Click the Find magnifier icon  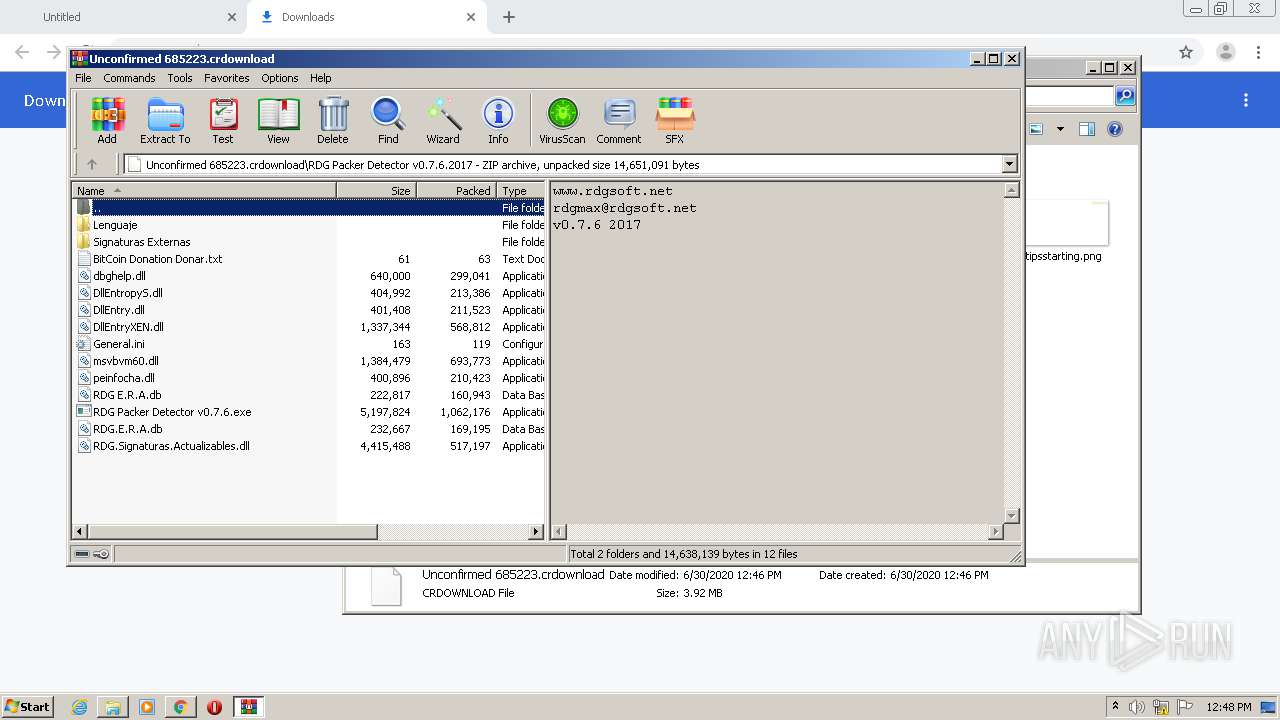[x=388, y=120]
